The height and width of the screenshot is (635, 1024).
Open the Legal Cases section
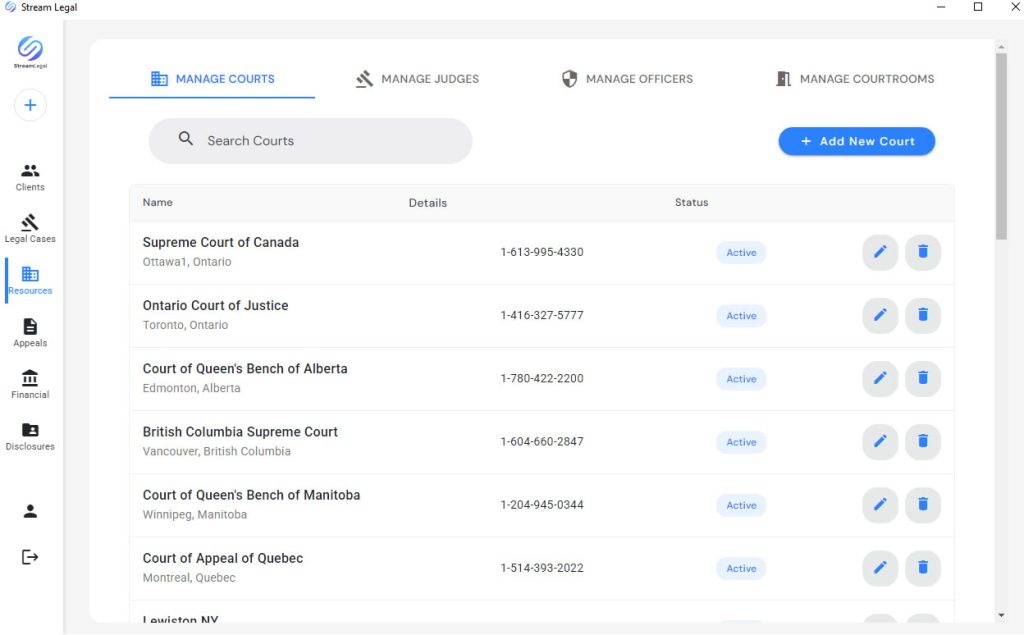(x=30, y=229)
